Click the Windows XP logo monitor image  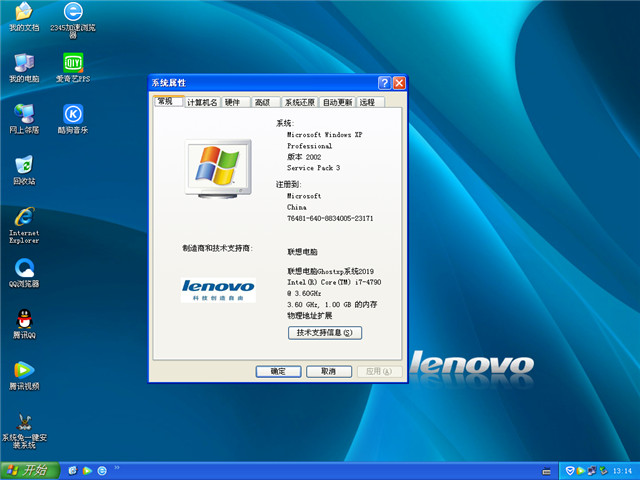coord(218,169)
